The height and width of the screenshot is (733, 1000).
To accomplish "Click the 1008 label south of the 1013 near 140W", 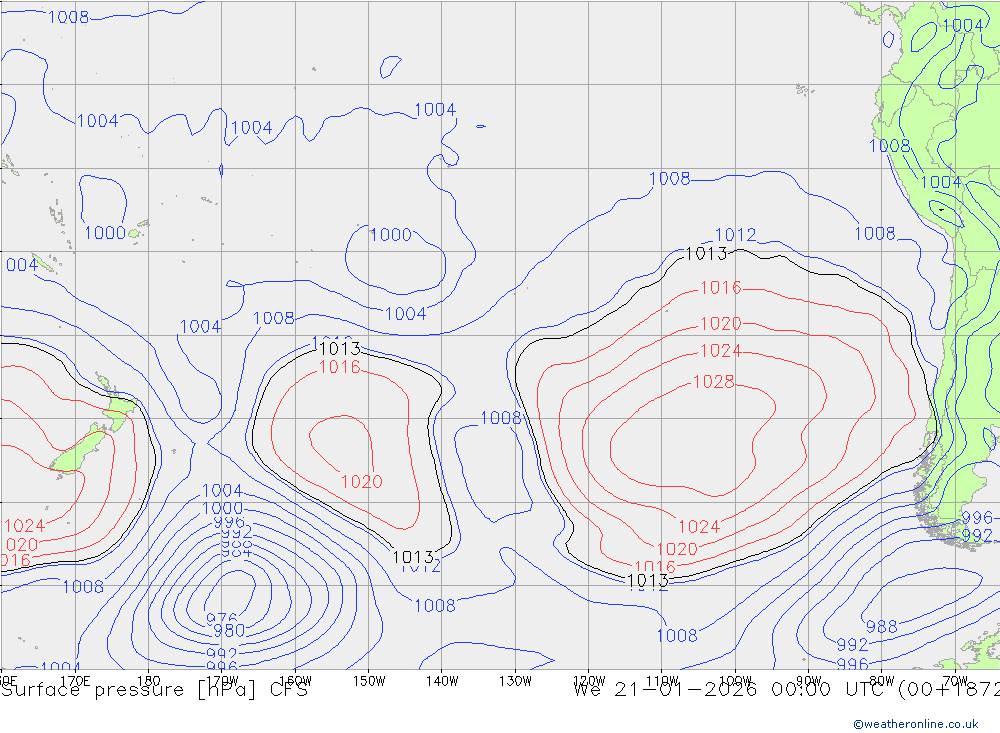I will [435, 605].
